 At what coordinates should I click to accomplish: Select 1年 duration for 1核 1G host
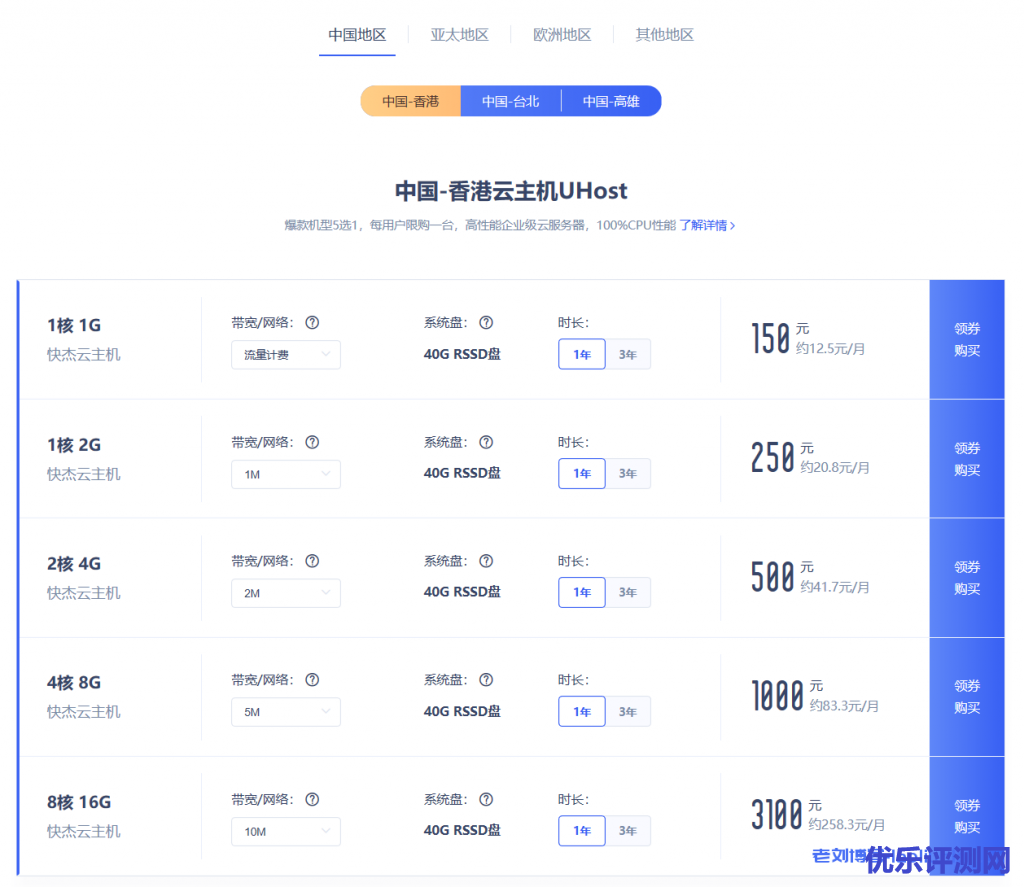[x=582, y=354]
